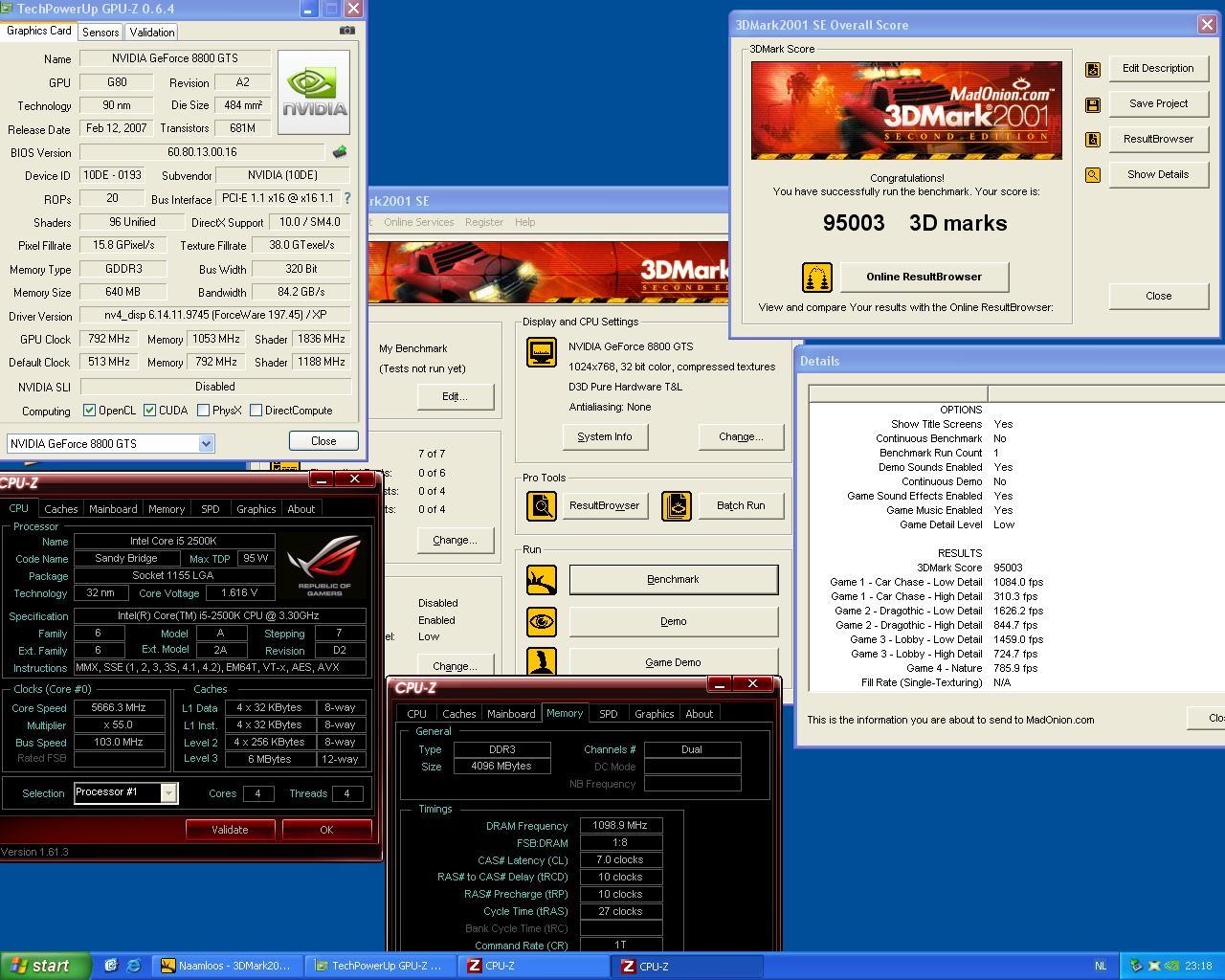Click the Republic of Gamers logo in CPU-Z
The image size is (1225, 980).
click(x=324, y=566)
